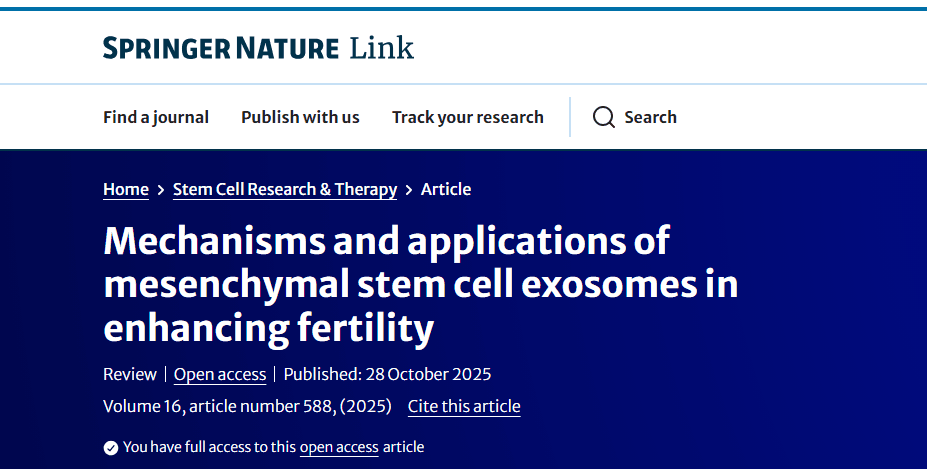Open the Cite this article link
This screenshot has height=469, width=927.
[464, 406]
